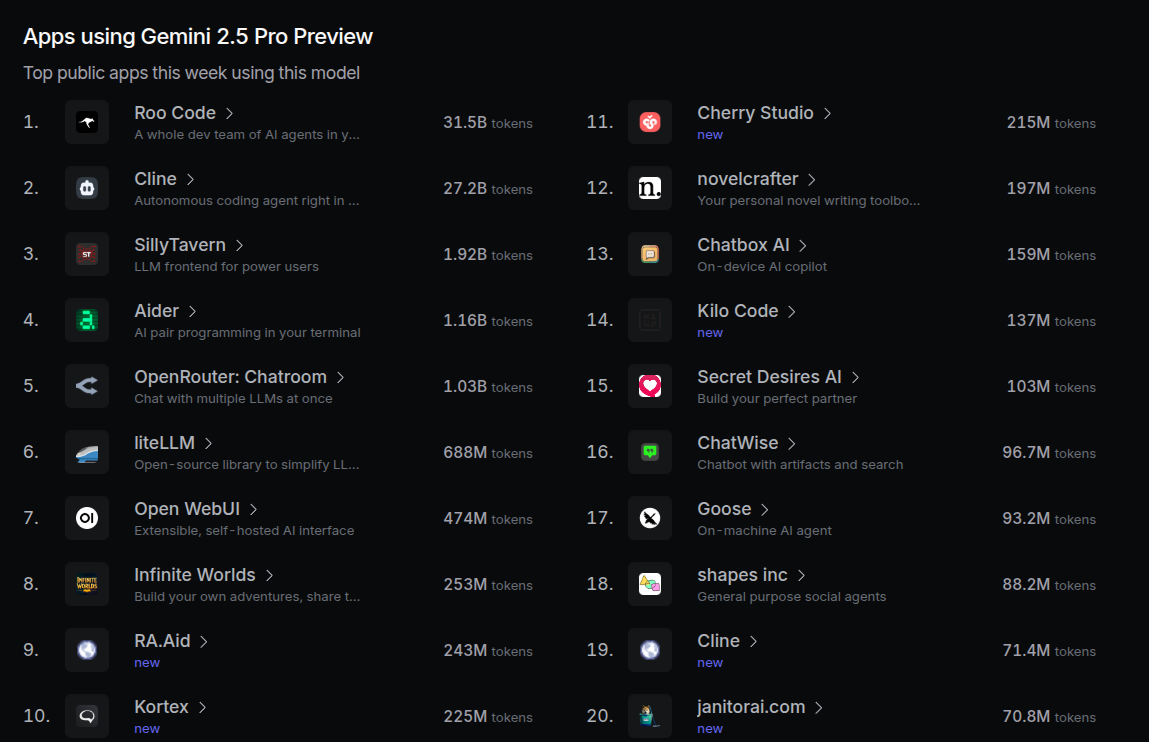
Task: Click the liteLLM train icon
Action: click(x=86, y=452)
